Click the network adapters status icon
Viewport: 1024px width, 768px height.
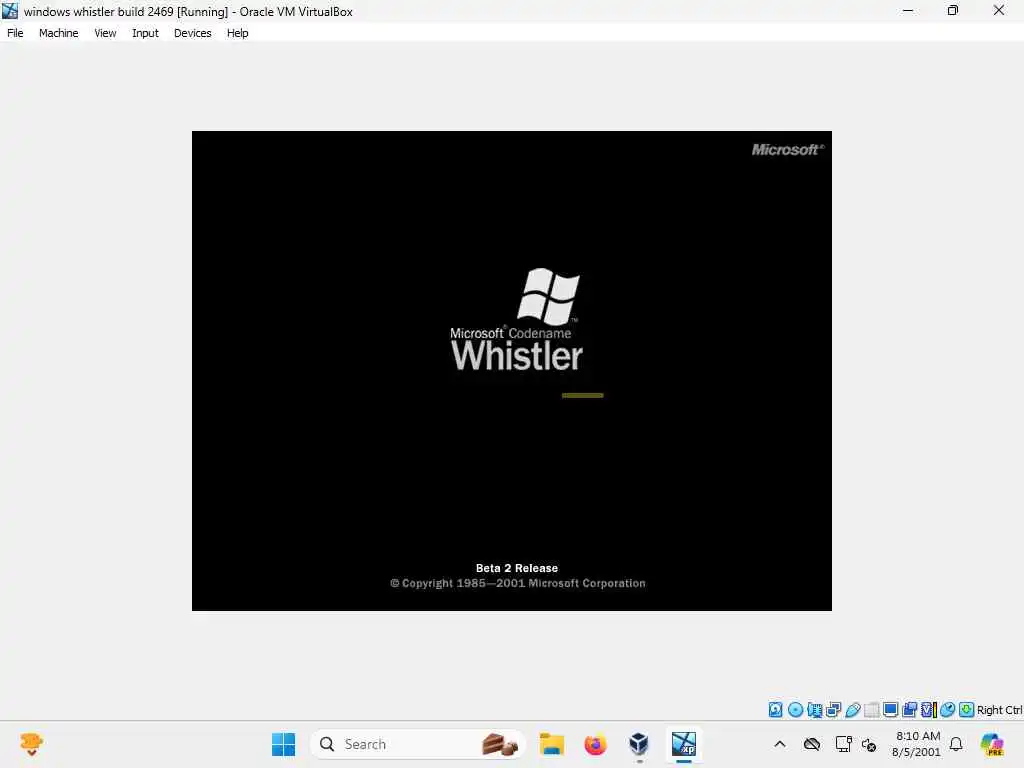[x=833, y=709]
